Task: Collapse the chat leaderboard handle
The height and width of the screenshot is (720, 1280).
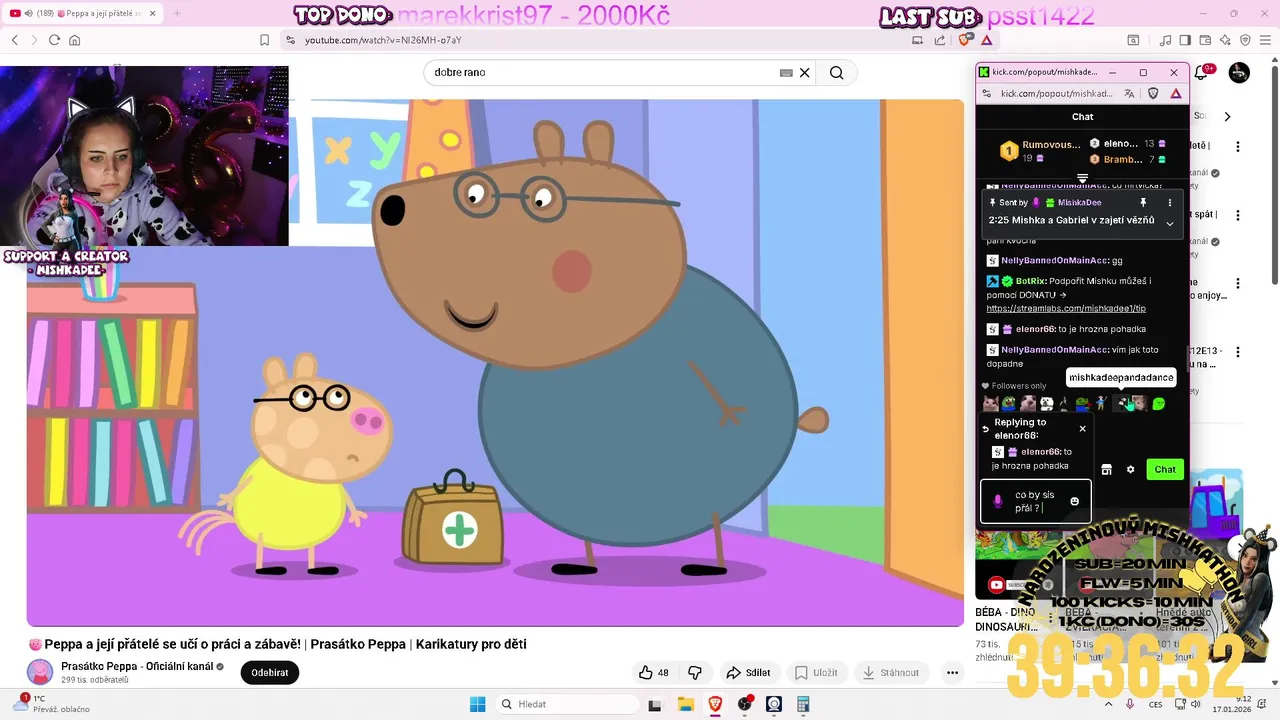Action: 1082,179
